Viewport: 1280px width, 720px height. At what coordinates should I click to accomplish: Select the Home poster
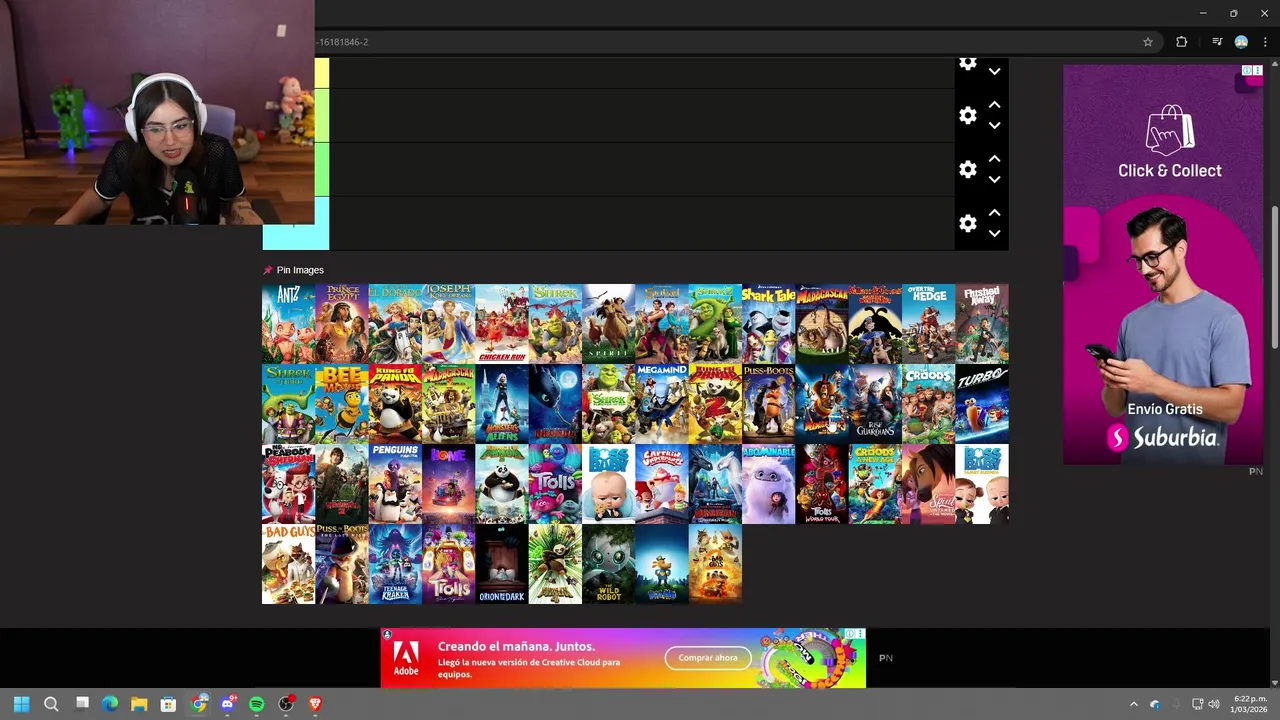coord(448,483)
